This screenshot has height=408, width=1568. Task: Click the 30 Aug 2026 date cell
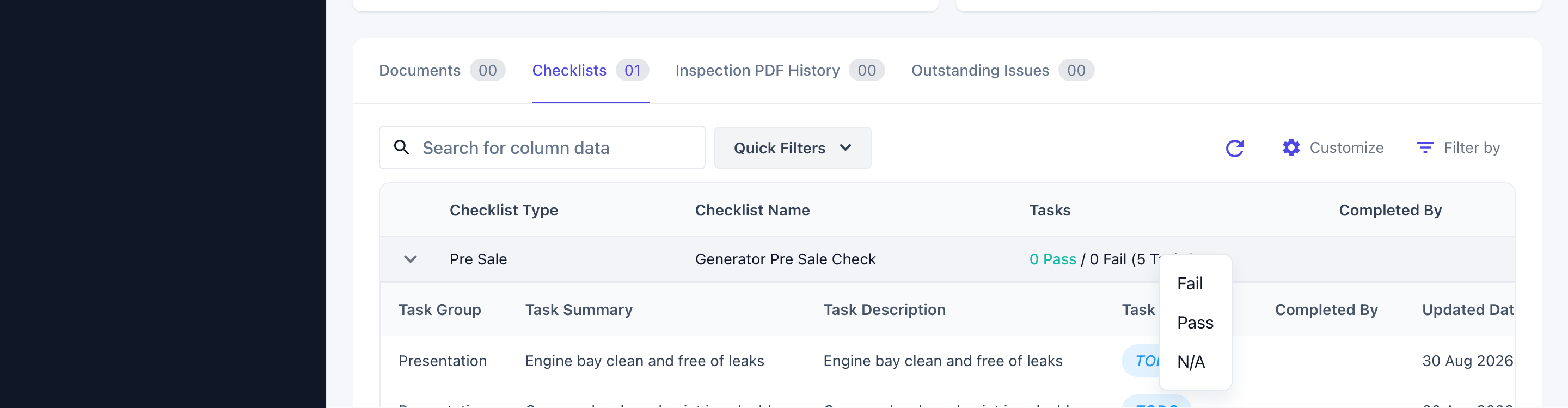tap(1467, 361)
